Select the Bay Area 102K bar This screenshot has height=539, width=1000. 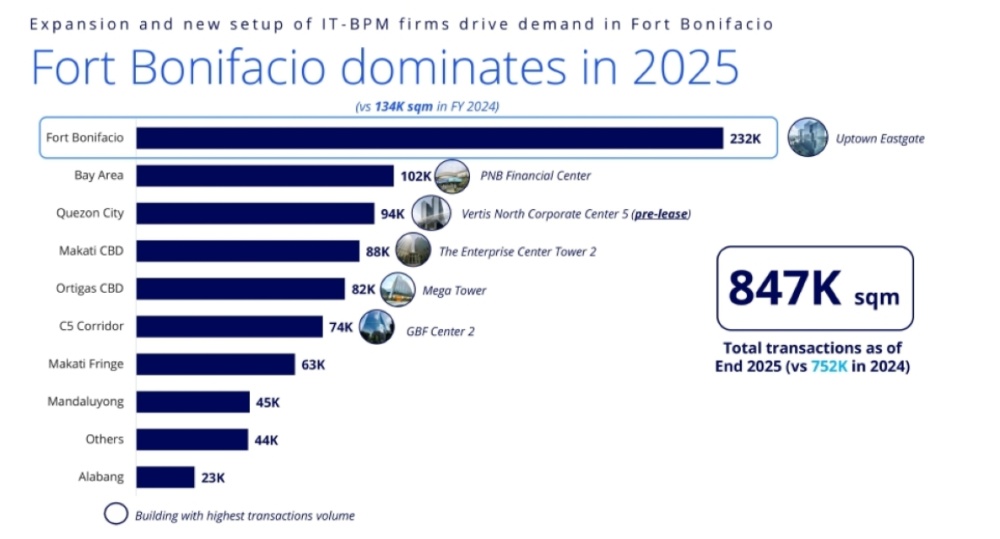265,176
